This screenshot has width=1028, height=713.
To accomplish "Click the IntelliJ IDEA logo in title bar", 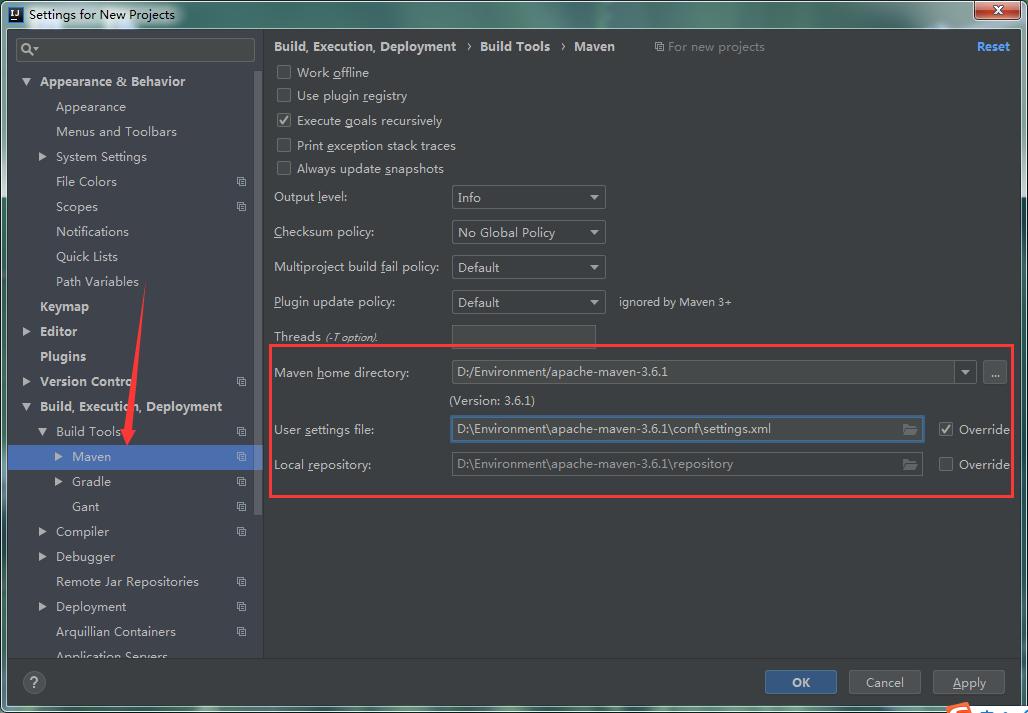I will (17, 14).
